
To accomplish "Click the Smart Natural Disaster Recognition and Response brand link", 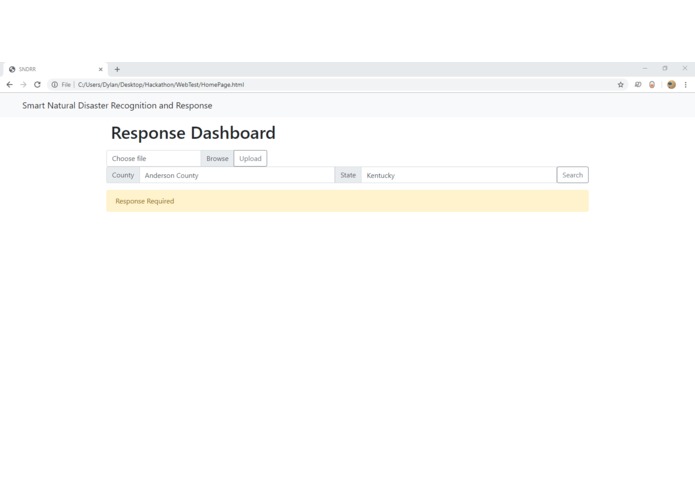I will click(117, 105).
